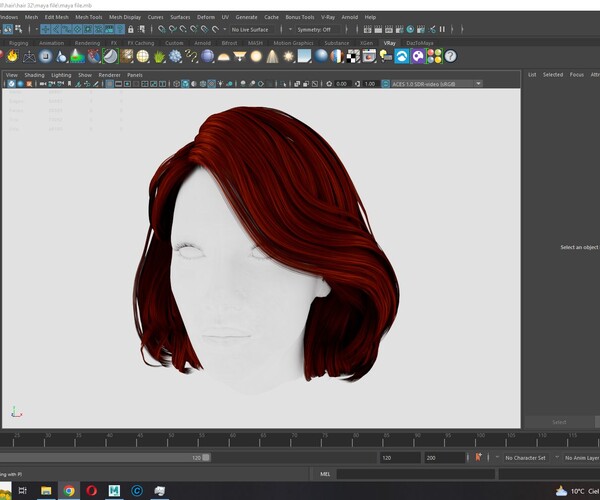This screenshot has width=600, height=500.
Task: Toggle the select by handles mask button
Action: (x=46, y=29)
